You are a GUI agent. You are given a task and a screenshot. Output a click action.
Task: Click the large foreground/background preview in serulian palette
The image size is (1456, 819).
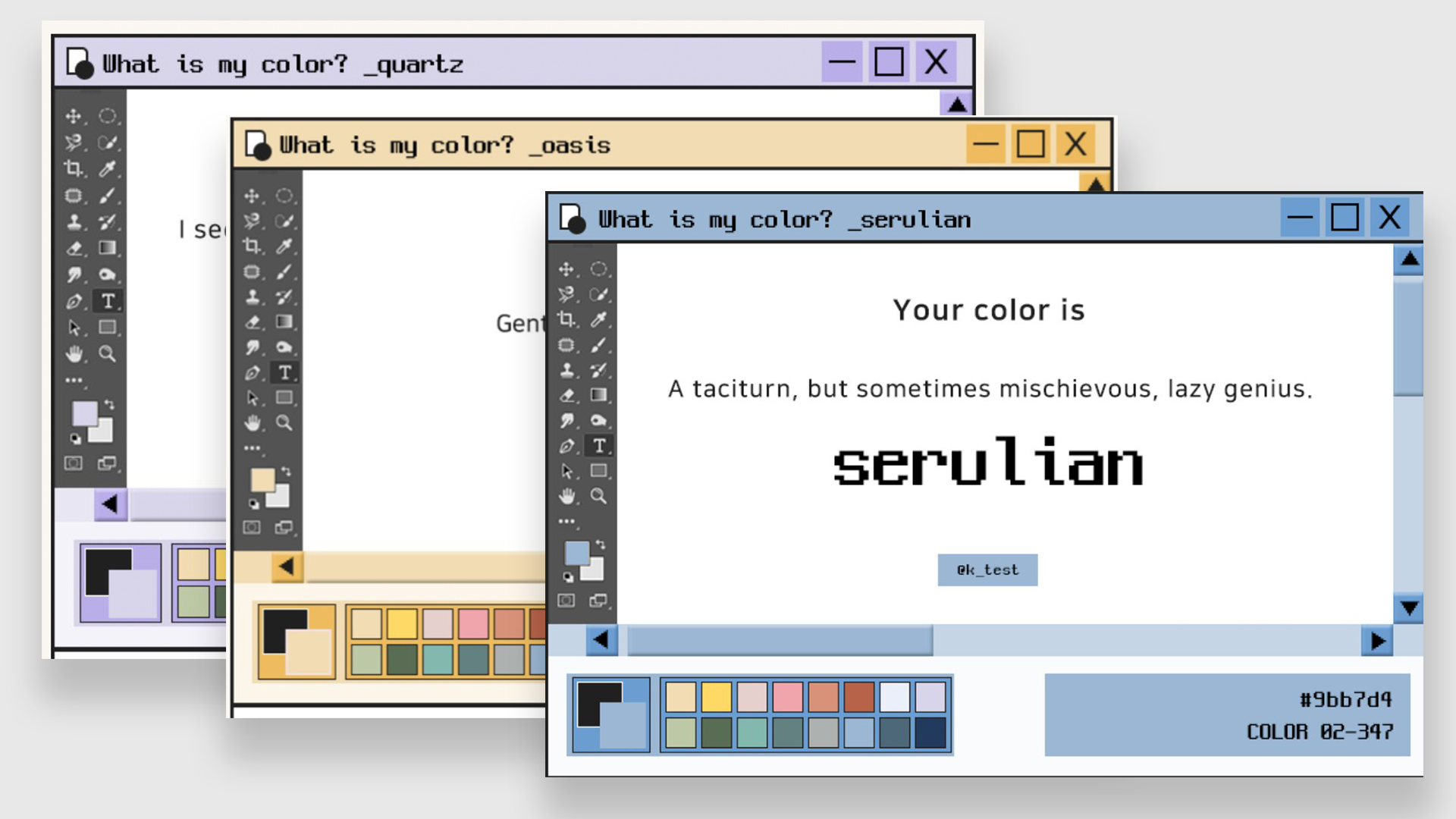click(x=610, y=715)
